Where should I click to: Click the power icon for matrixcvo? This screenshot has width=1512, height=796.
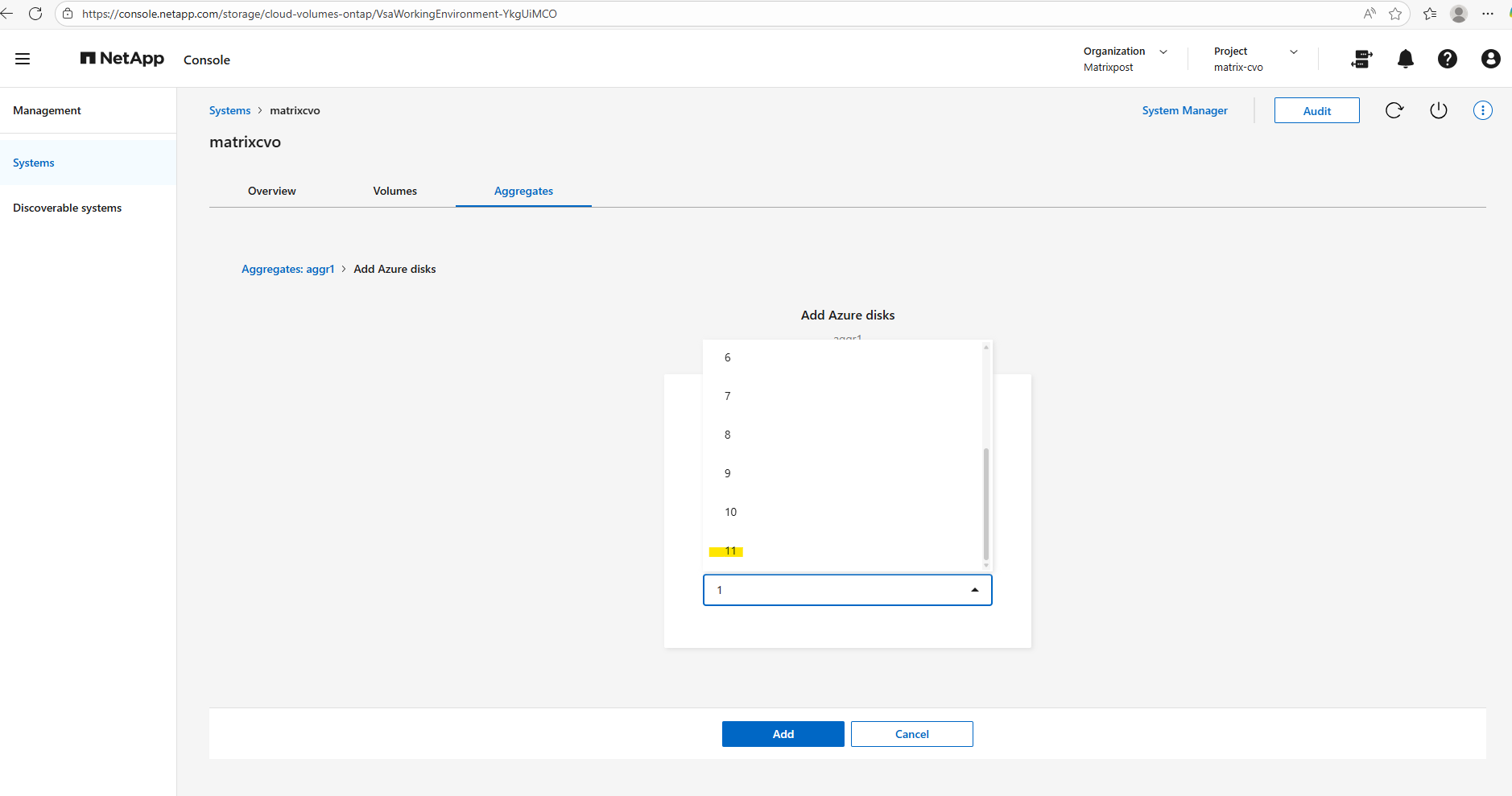click(x=1438, y=110)
